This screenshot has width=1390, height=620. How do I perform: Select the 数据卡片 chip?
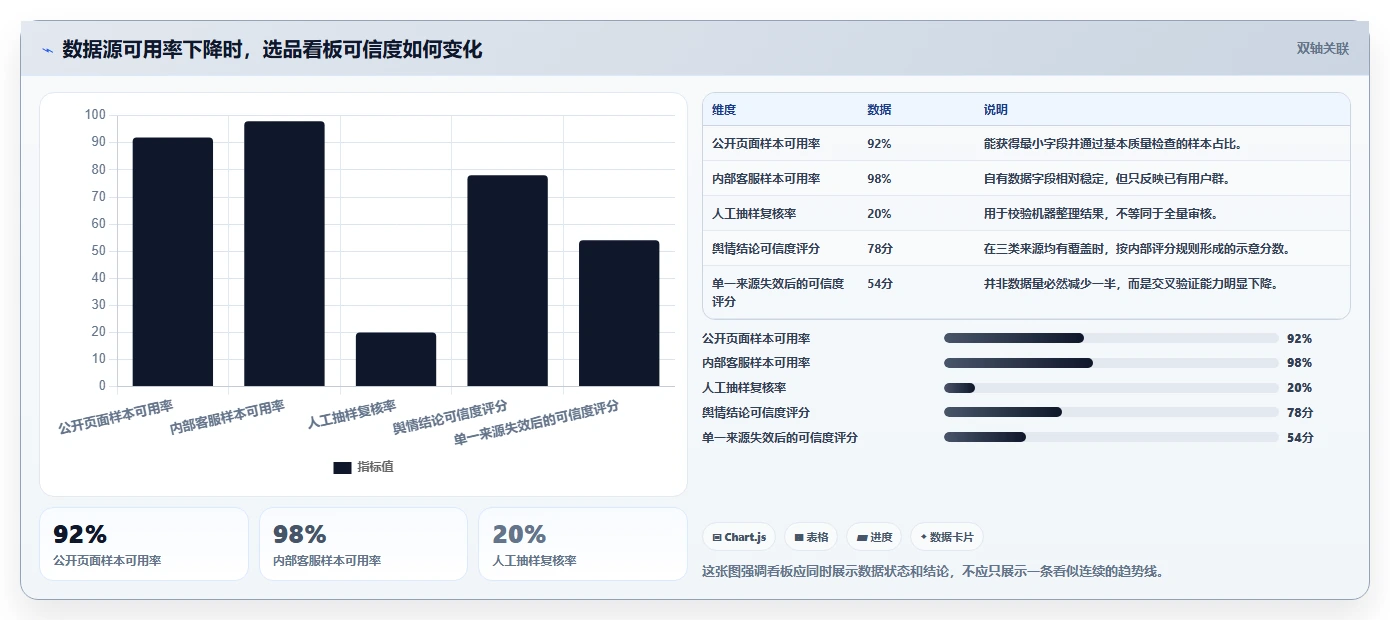[x=947, y=537]
